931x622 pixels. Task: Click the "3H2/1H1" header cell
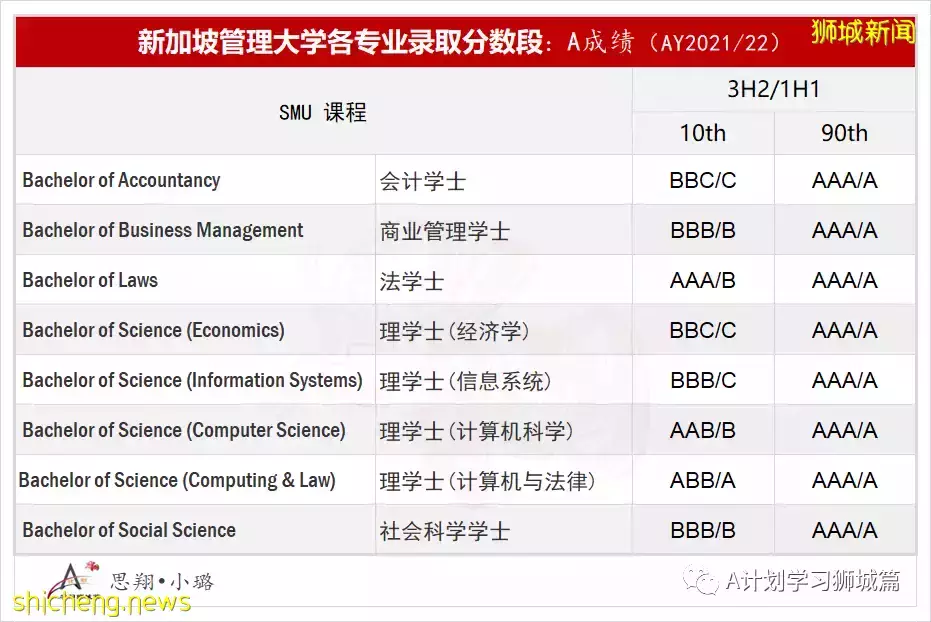pos(774,89)
